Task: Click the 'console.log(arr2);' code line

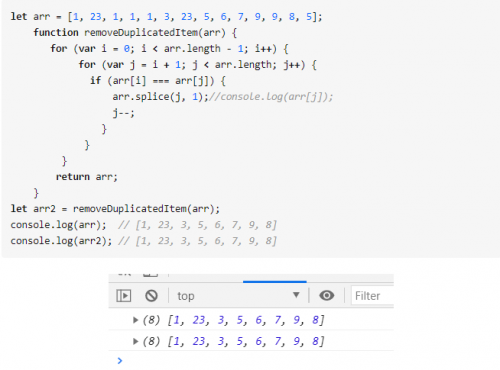Action: tap(61, 241)
